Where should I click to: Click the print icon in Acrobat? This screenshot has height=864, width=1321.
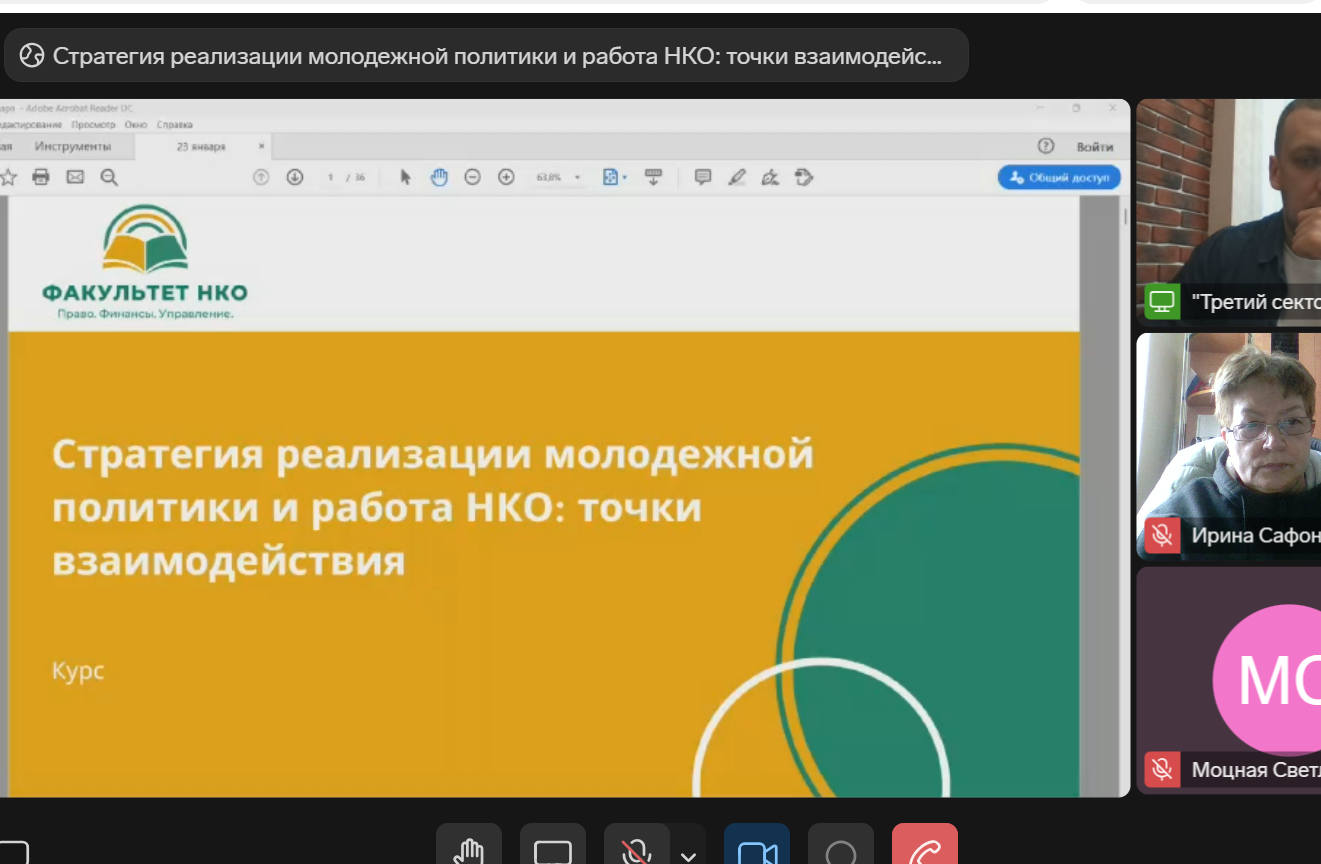[41, 177]
